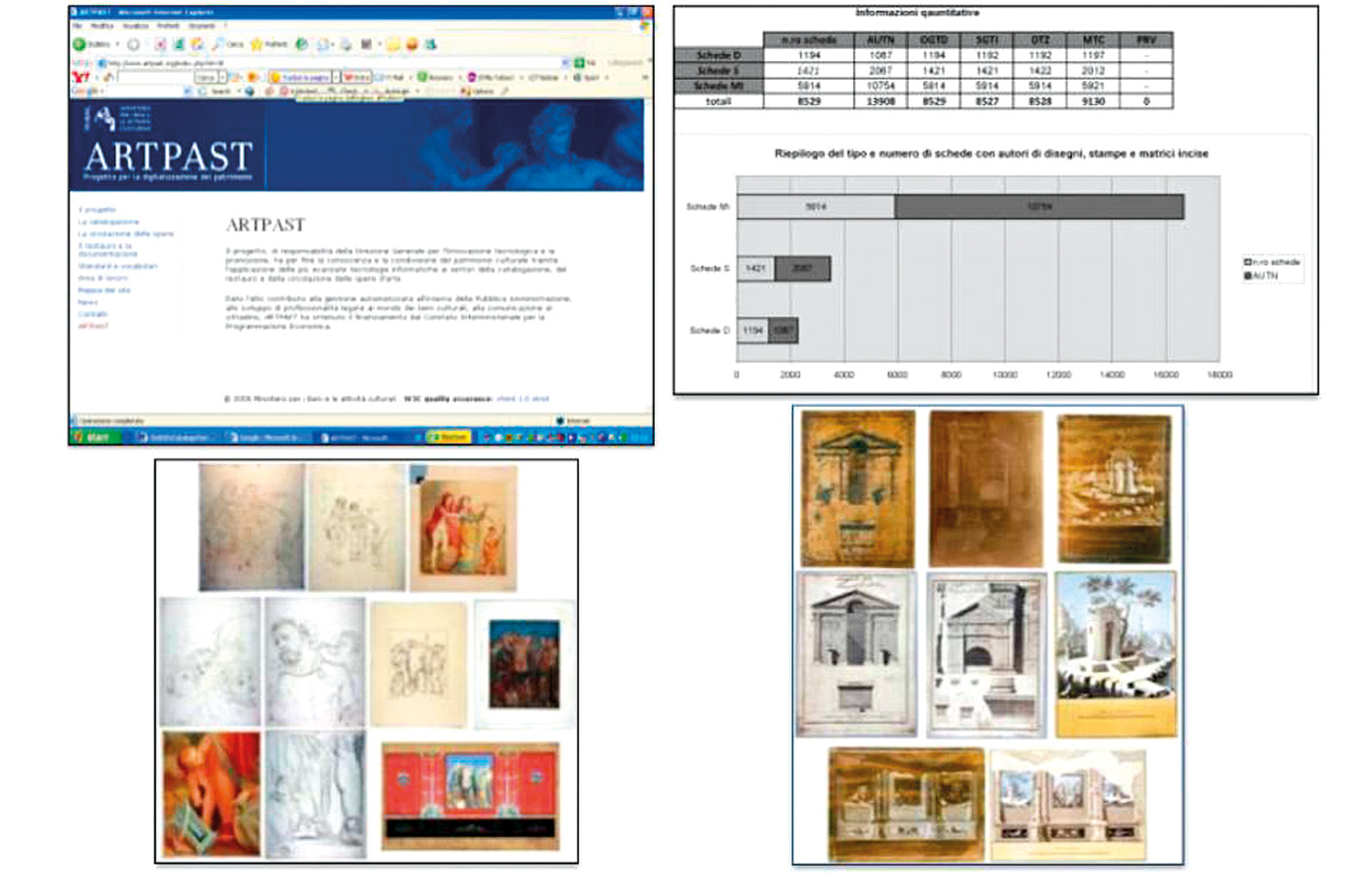This screenshot has width=1372, height=874.
Task: Open the Yahoo Cerca button dropdown arrow
Action: tap(222, 77)
